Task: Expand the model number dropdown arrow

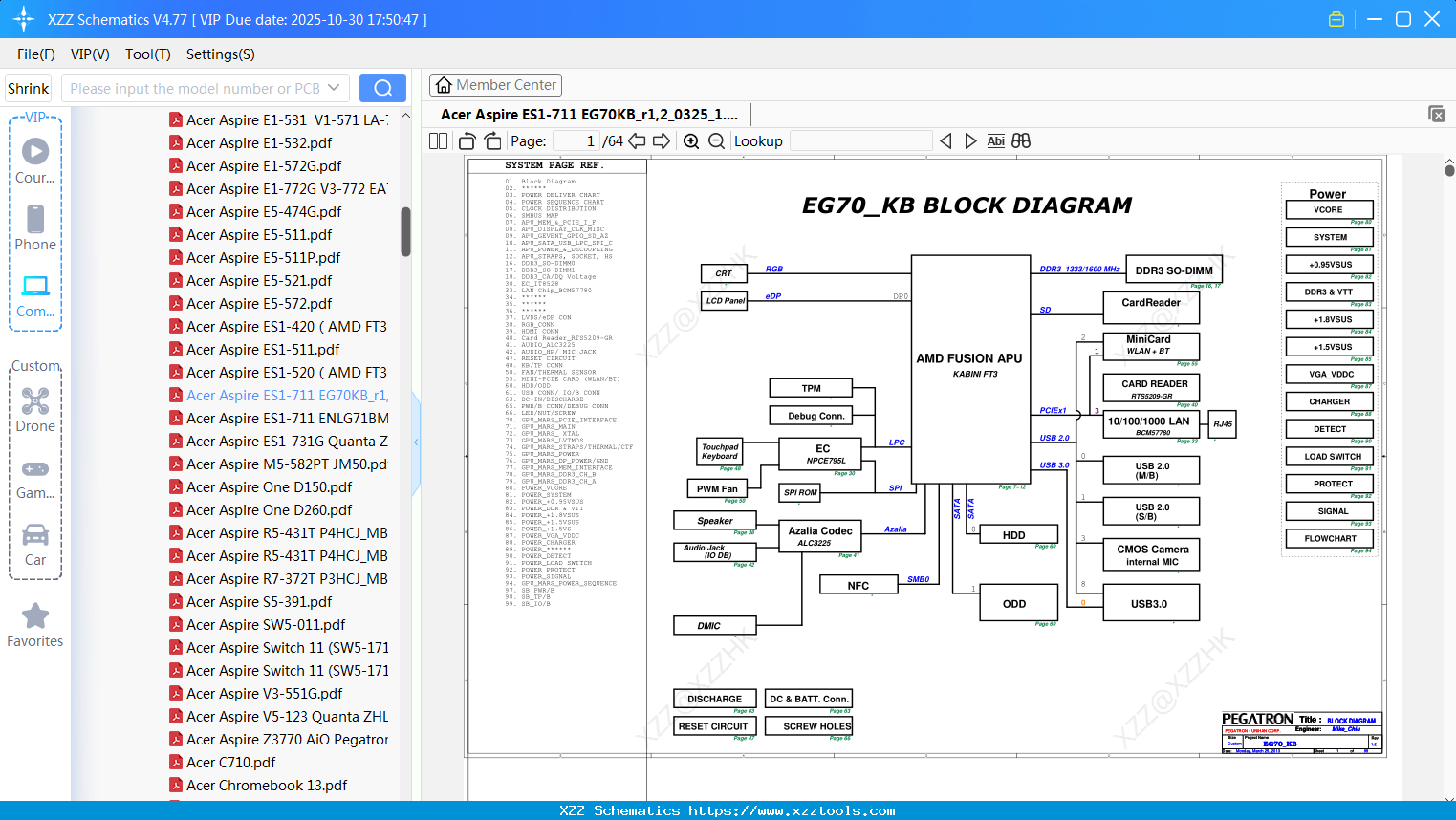Action: pyautogui.click(x=334, y=88)
